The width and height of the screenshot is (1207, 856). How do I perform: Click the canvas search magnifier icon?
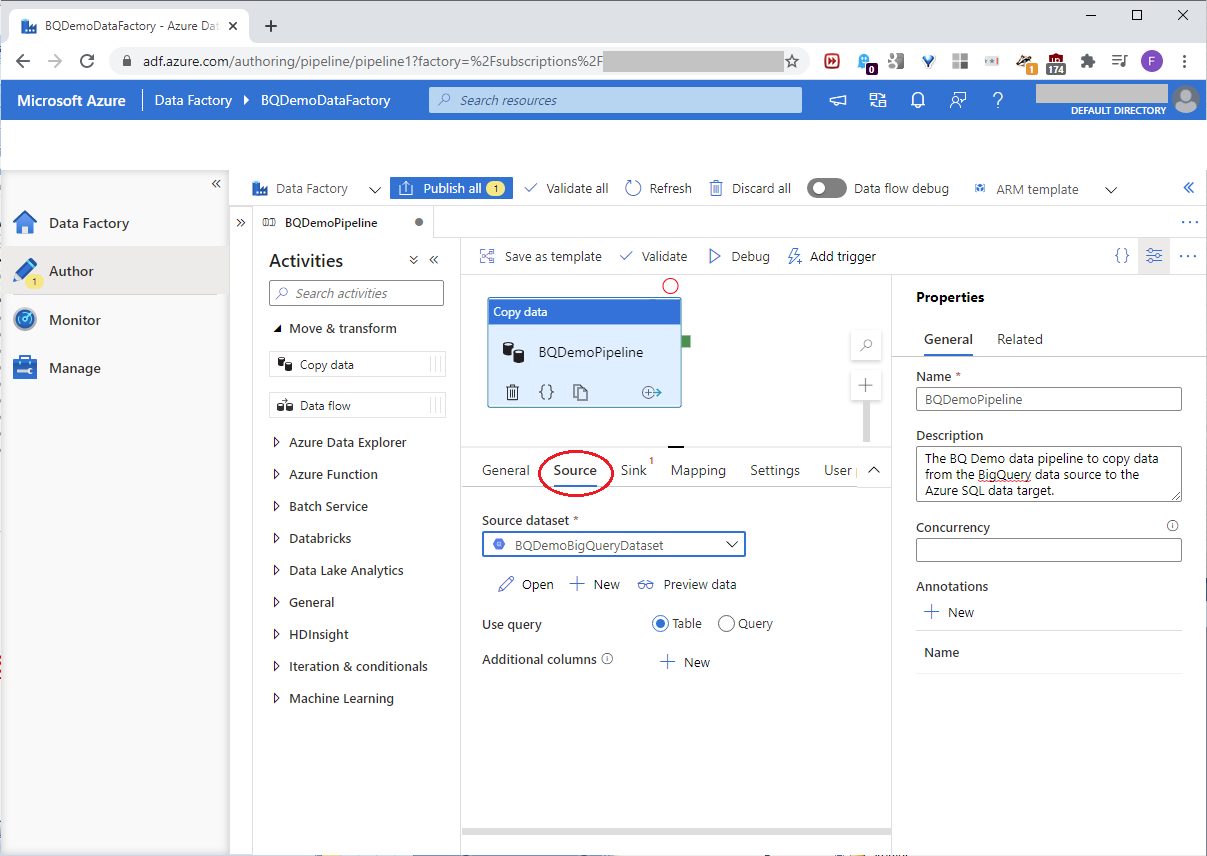tap(866, 346)
